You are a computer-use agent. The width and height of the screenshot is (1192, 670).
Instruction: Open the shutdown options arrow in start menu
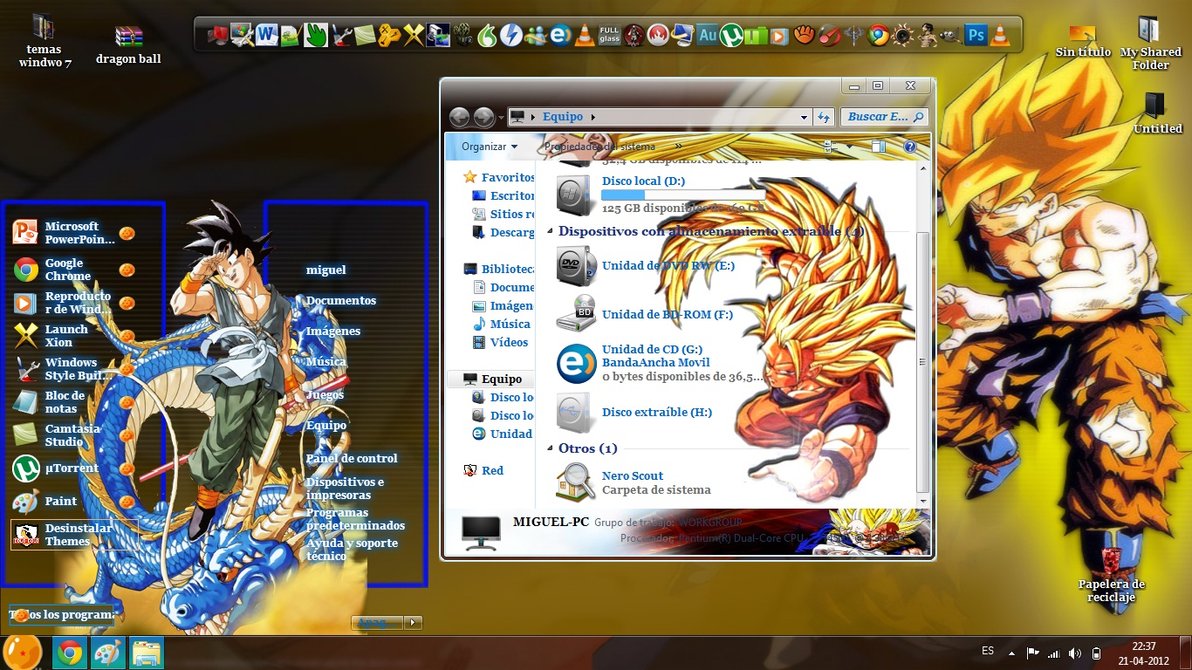[x=413, y=622]
